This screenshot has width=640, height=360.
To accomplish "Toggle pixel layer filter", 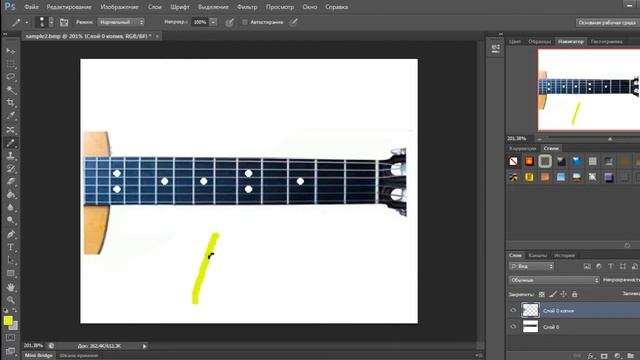I will coord(587,266).
